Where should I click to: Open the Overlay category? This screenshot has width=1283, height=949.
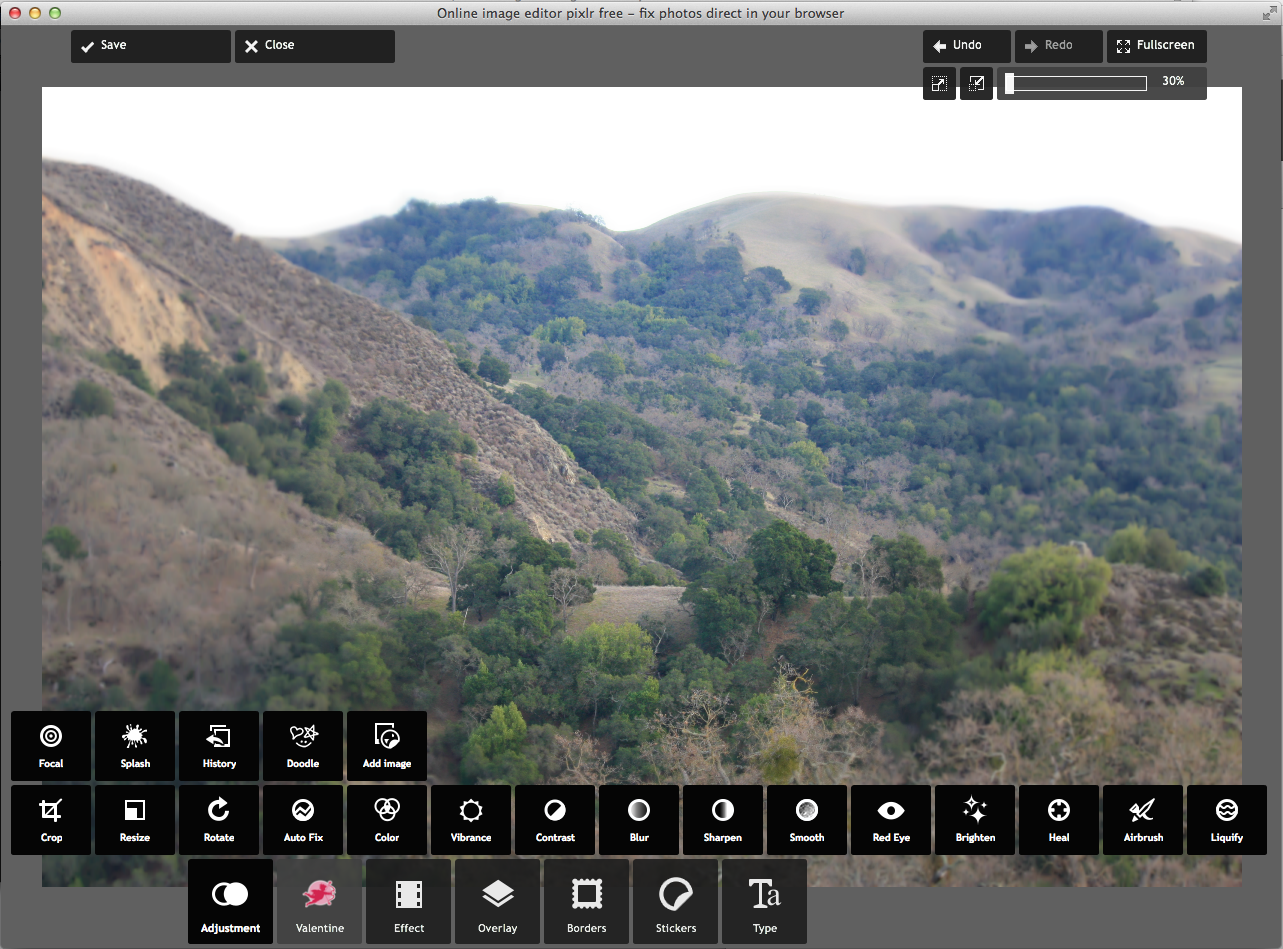click(x=498, y=902)
